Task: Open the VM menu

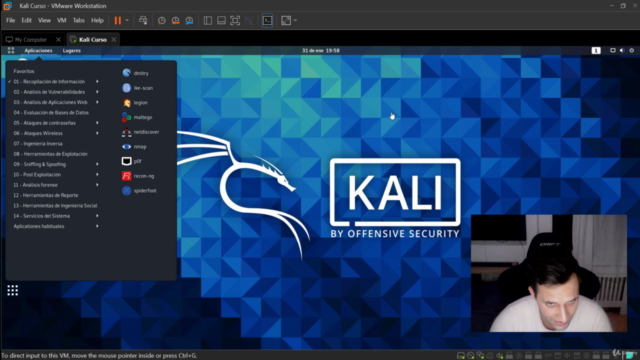Action: (x=62, y=20)
